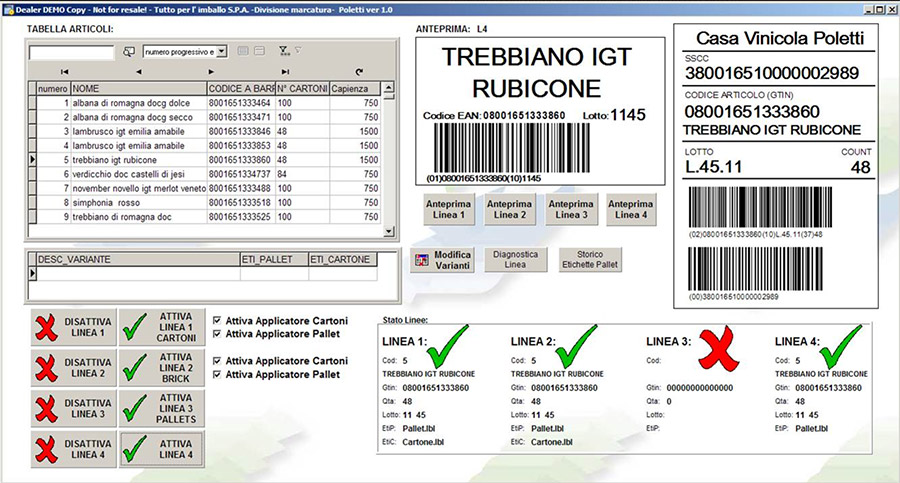Screen dimensions: 900x483
Task: Click the article search input field
Action: tap(72, 52)
